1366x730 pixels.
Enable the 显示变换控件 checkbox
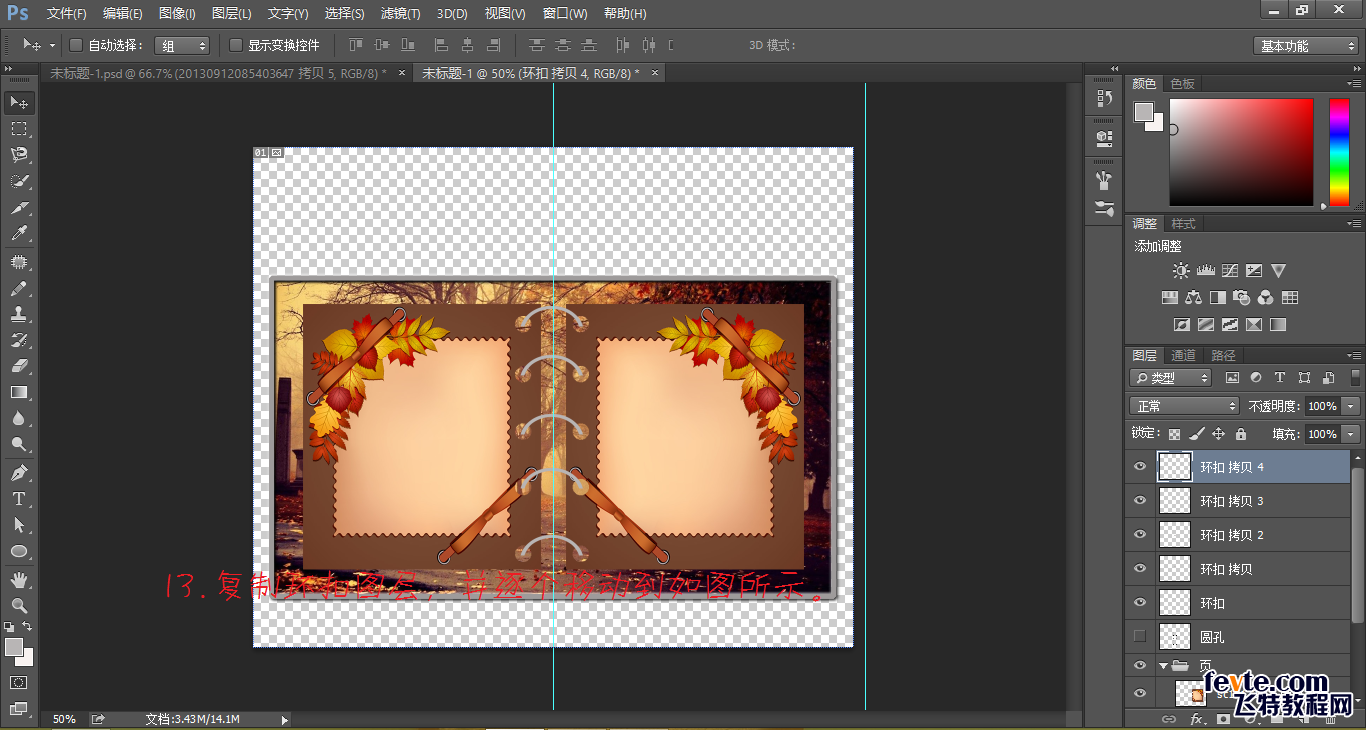(236, 45)
